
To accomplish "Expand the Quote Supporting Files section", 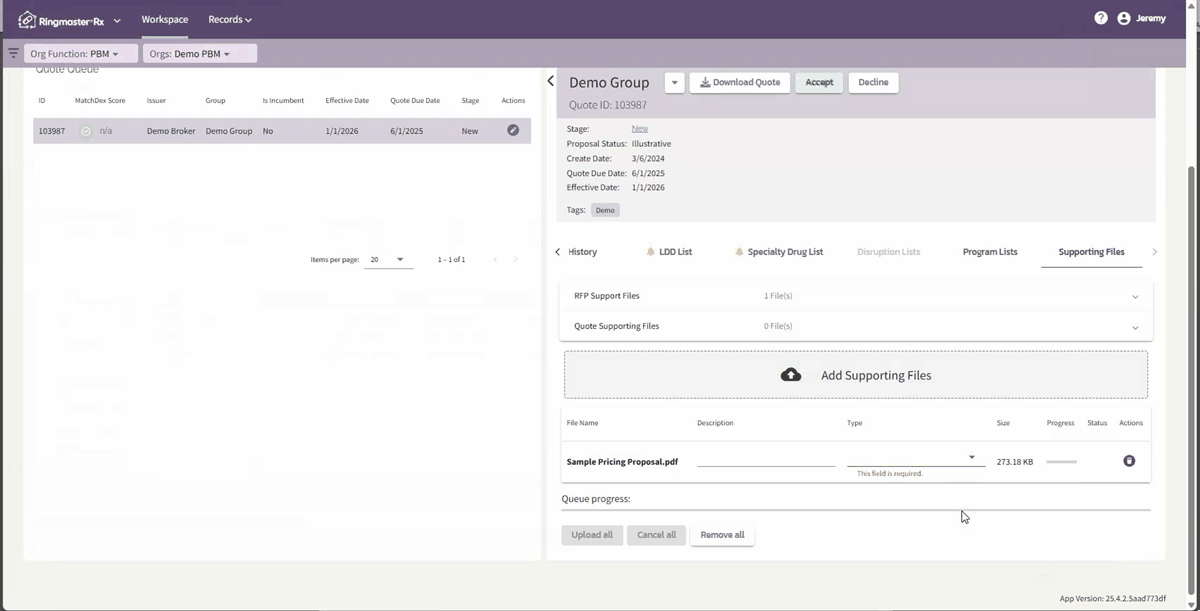I will (1135, 326).
